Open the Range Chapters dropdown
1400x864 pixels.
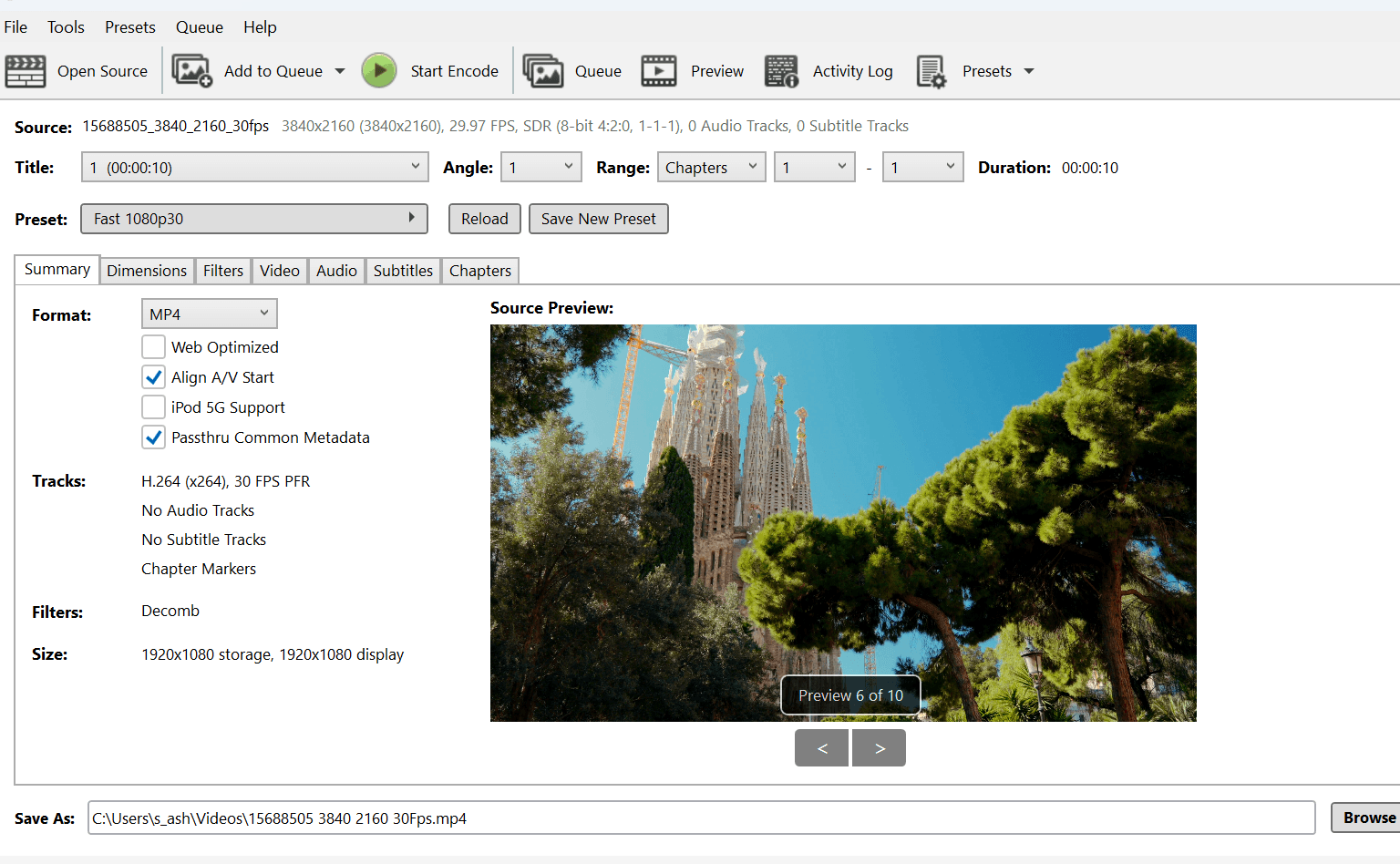[711, 167]
